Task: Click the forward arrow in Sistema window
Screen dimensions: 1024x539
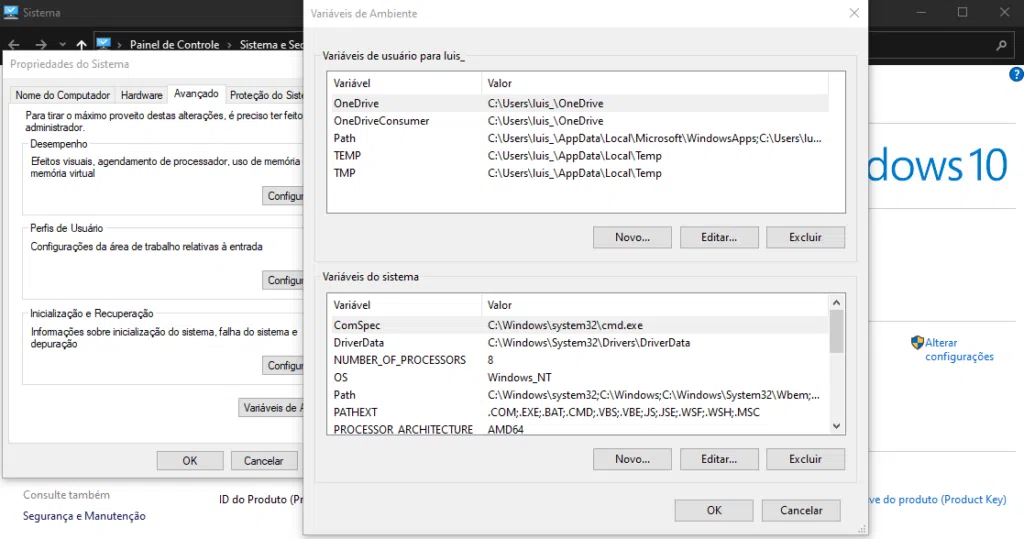Action: (x=40, y=45)
